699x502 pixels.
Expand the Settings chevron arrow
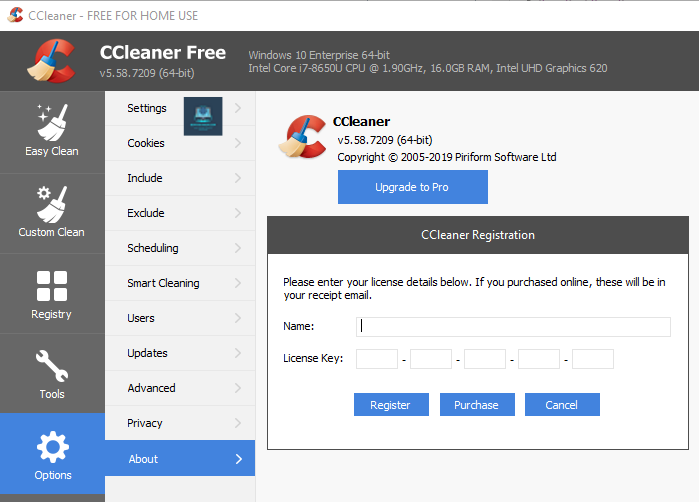(x=238, y=108)
